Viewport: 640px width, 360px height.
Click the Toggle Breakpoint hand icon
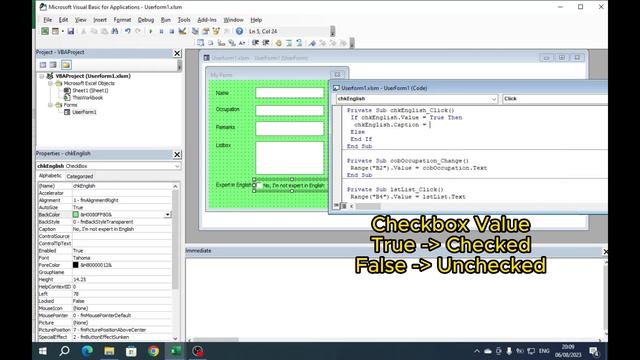click(278, 43)
